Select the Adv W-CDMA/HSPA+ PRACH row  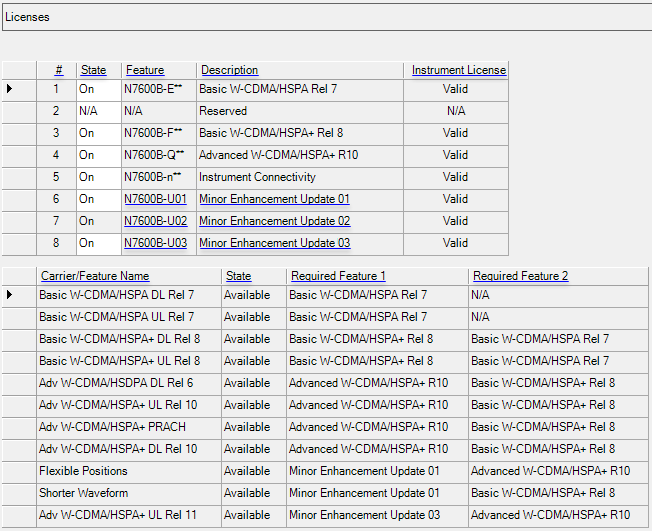pyautogui.click(x=325, y=427)
